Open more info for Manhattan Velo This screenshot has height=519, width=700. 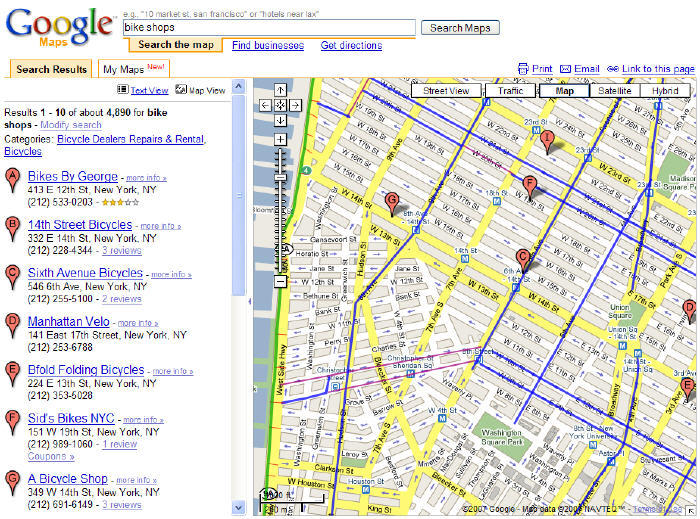[x=138, y=323]
